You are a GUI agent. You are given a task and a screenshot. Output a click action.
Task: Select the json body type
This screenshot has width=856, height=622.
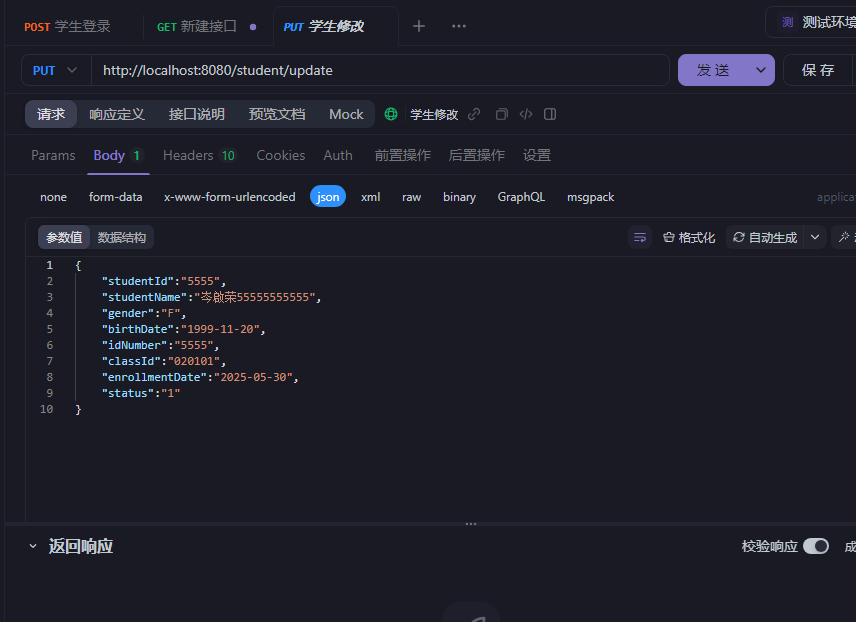328,197
